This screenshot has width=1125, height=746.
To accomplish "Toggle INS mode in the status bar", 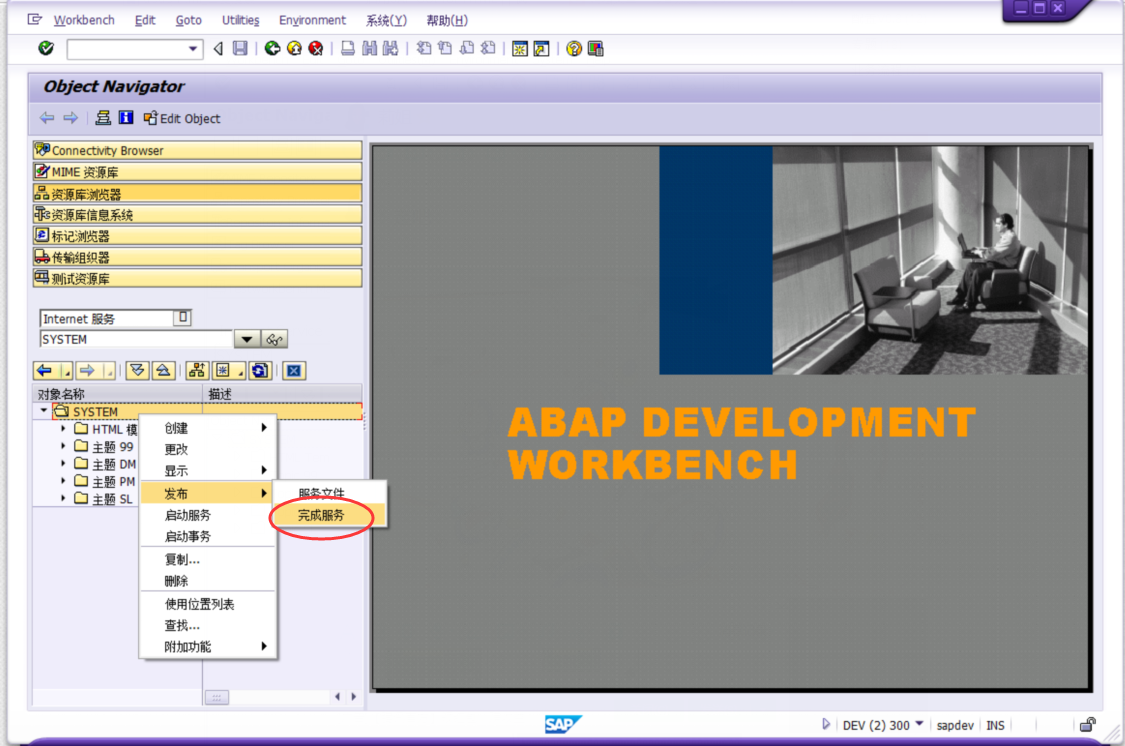I will coord(996,724).
